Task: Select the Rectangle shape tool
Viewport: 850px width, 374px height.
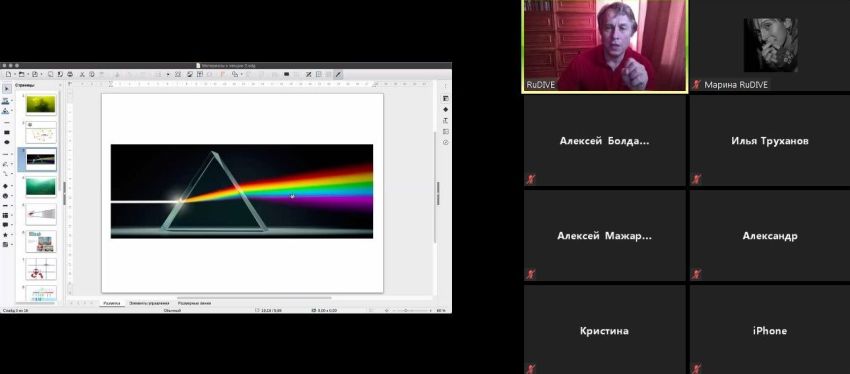Action: tap(7, 132)
